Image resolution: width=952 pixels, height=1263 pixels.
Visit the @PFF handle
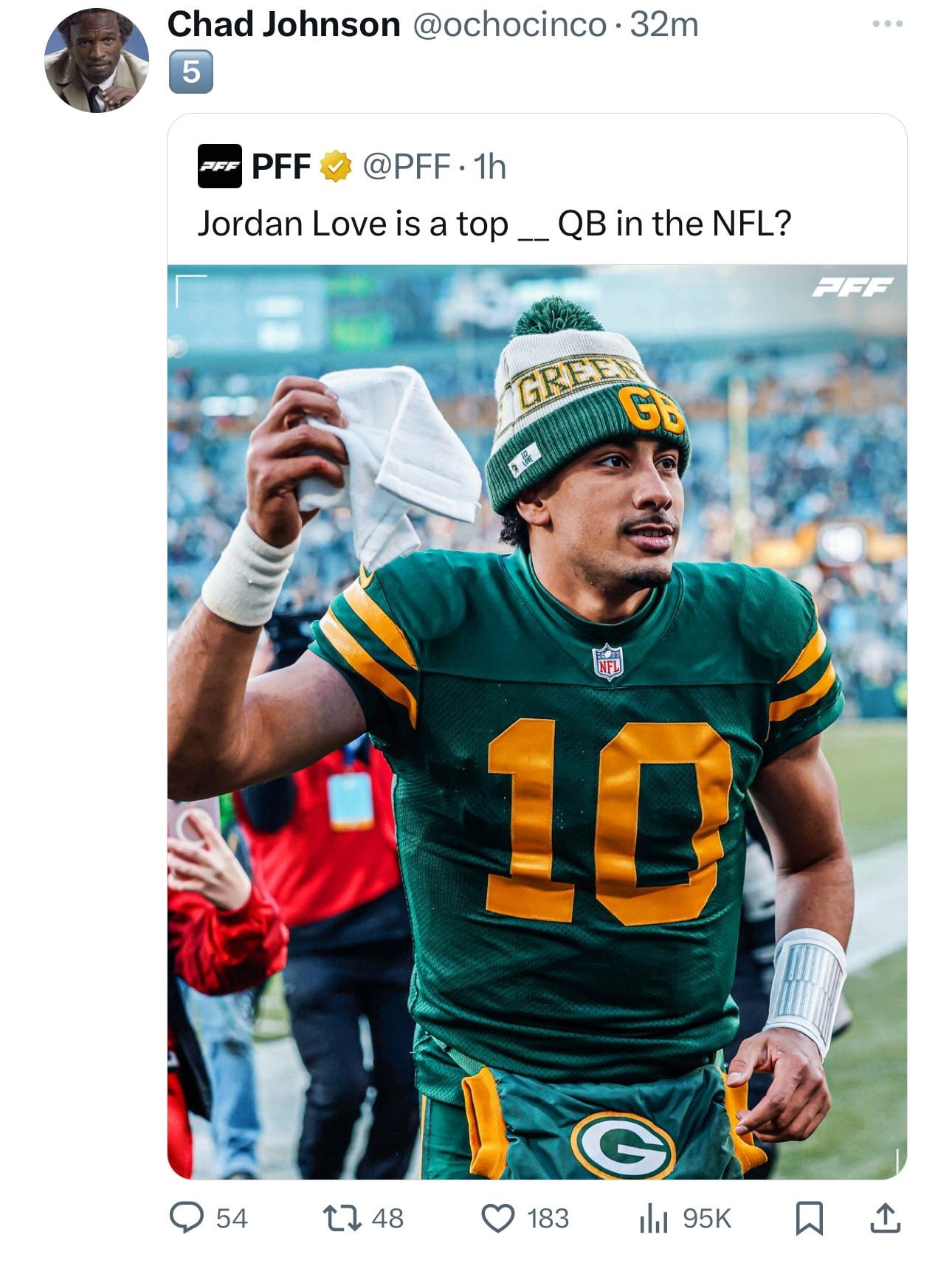tap(406, 167)
